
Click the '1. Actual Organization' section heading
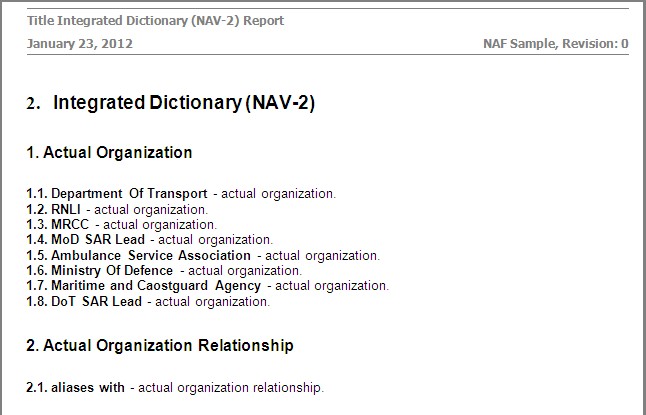click(x=109, y=153)
